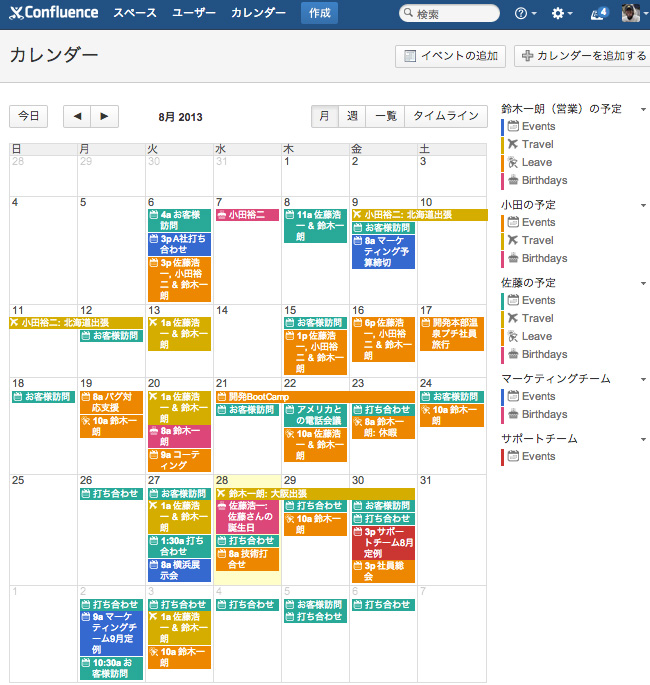The image size is (650, 685).
Task: Go to next month arrow
Action: coord(104,116)
